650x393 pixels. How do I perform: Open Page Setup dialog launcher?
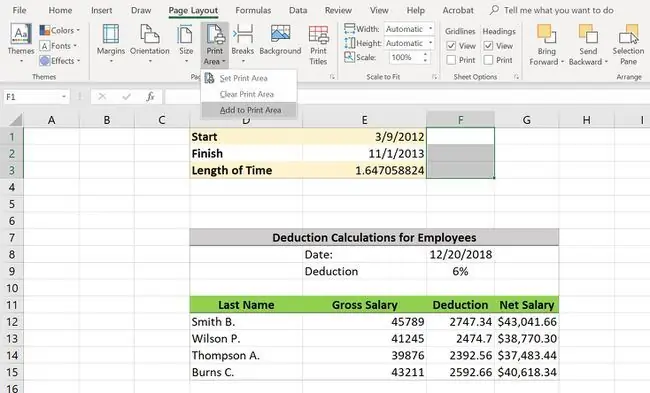coord(332,77)
